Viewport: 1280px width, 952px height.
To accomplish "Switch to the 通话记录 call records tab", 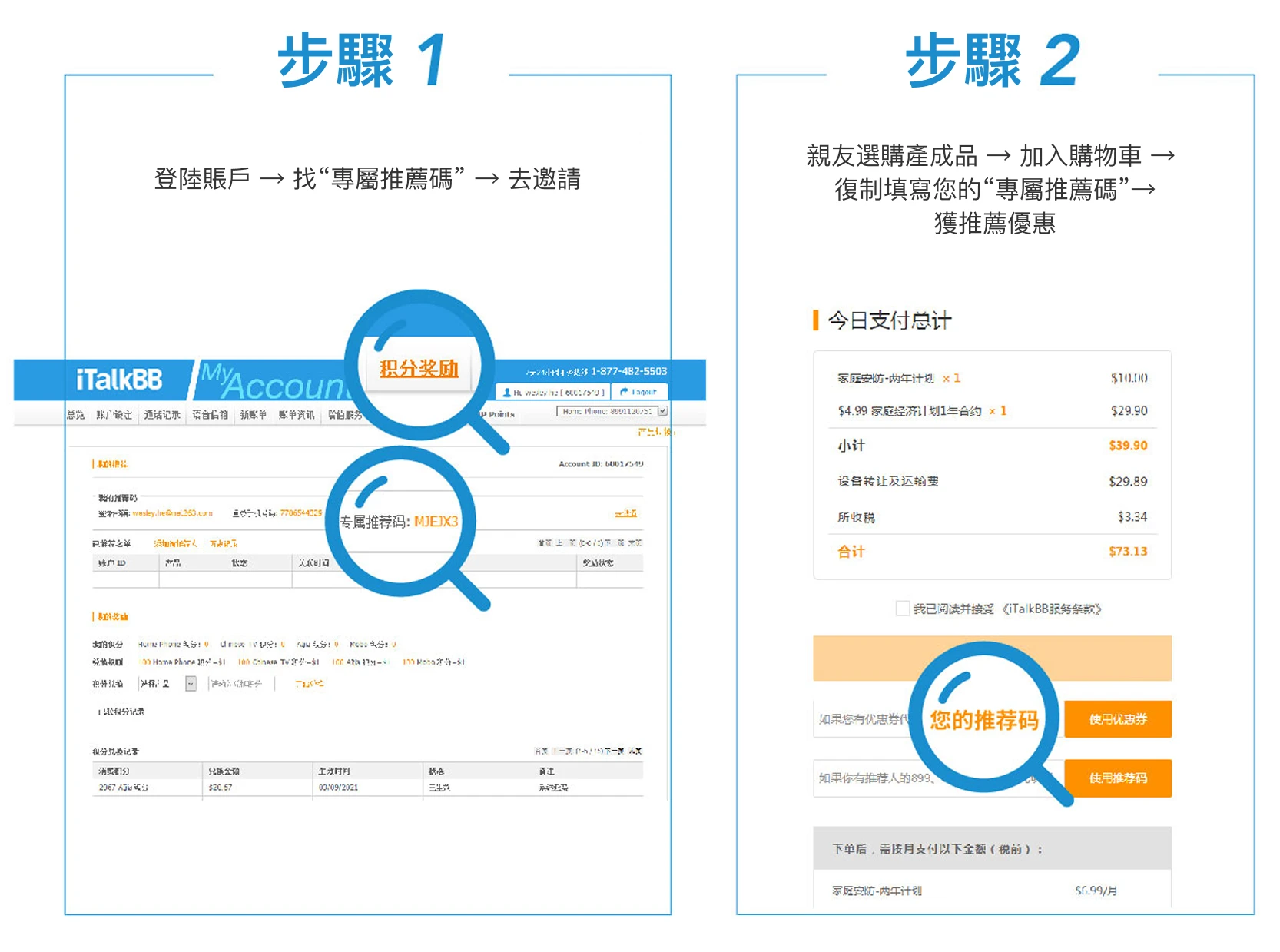I will coord(162,415).
